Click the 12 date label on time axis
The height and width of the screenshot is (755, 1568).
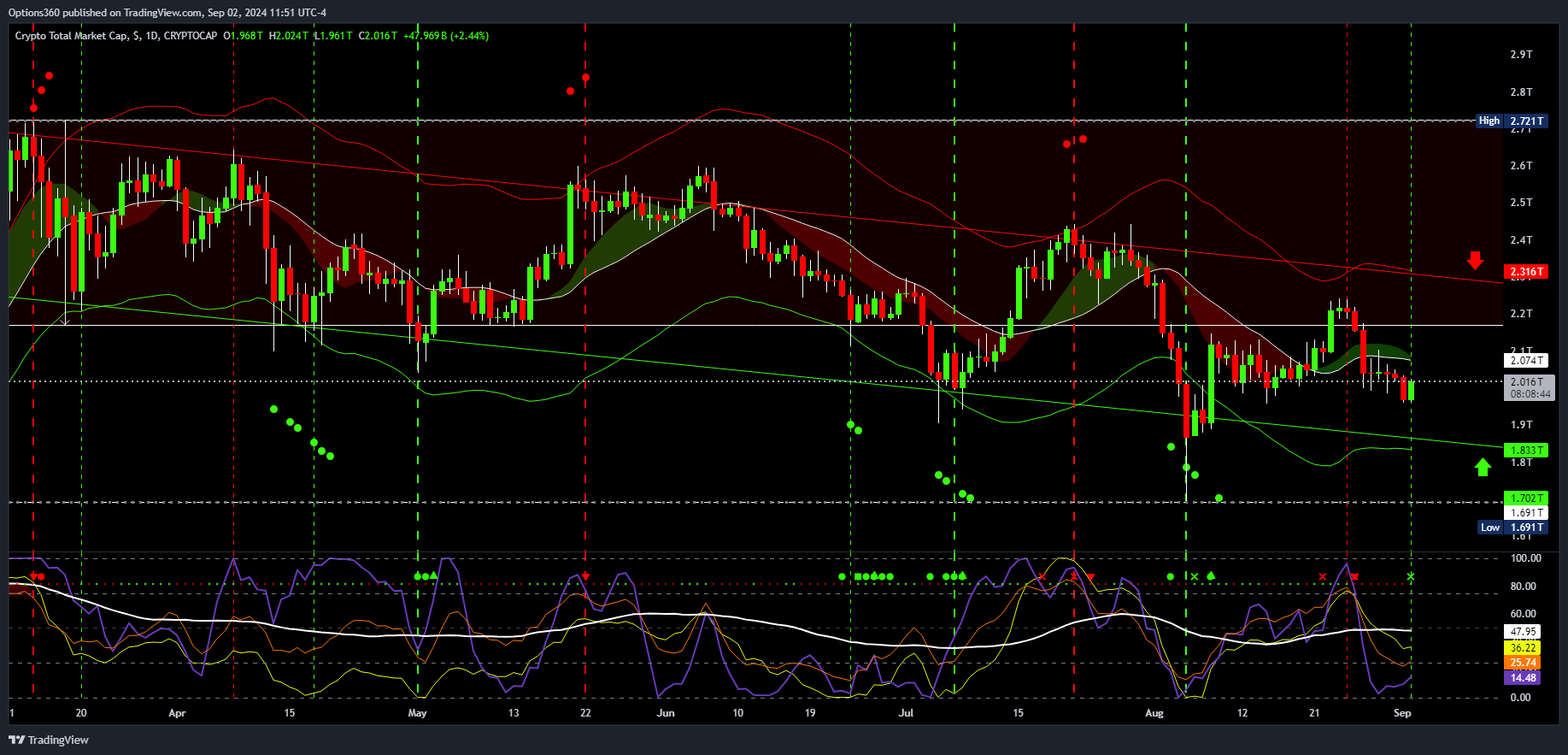[1242, 713]
